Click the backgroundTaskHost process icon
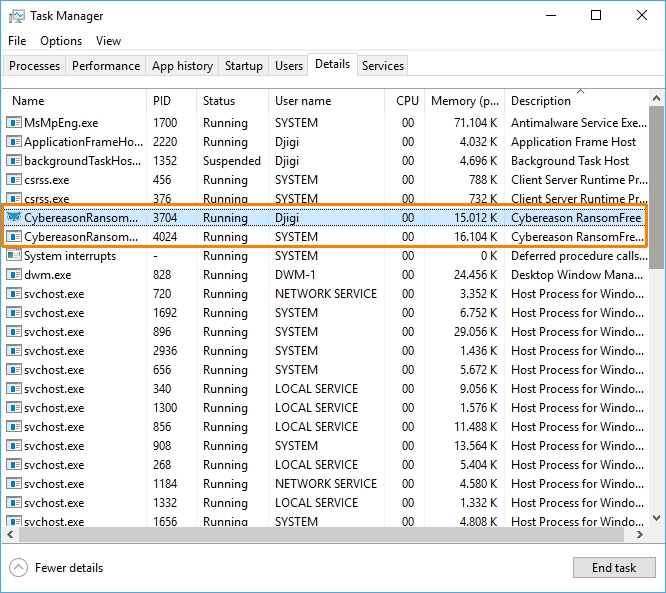 coord(14,161)
